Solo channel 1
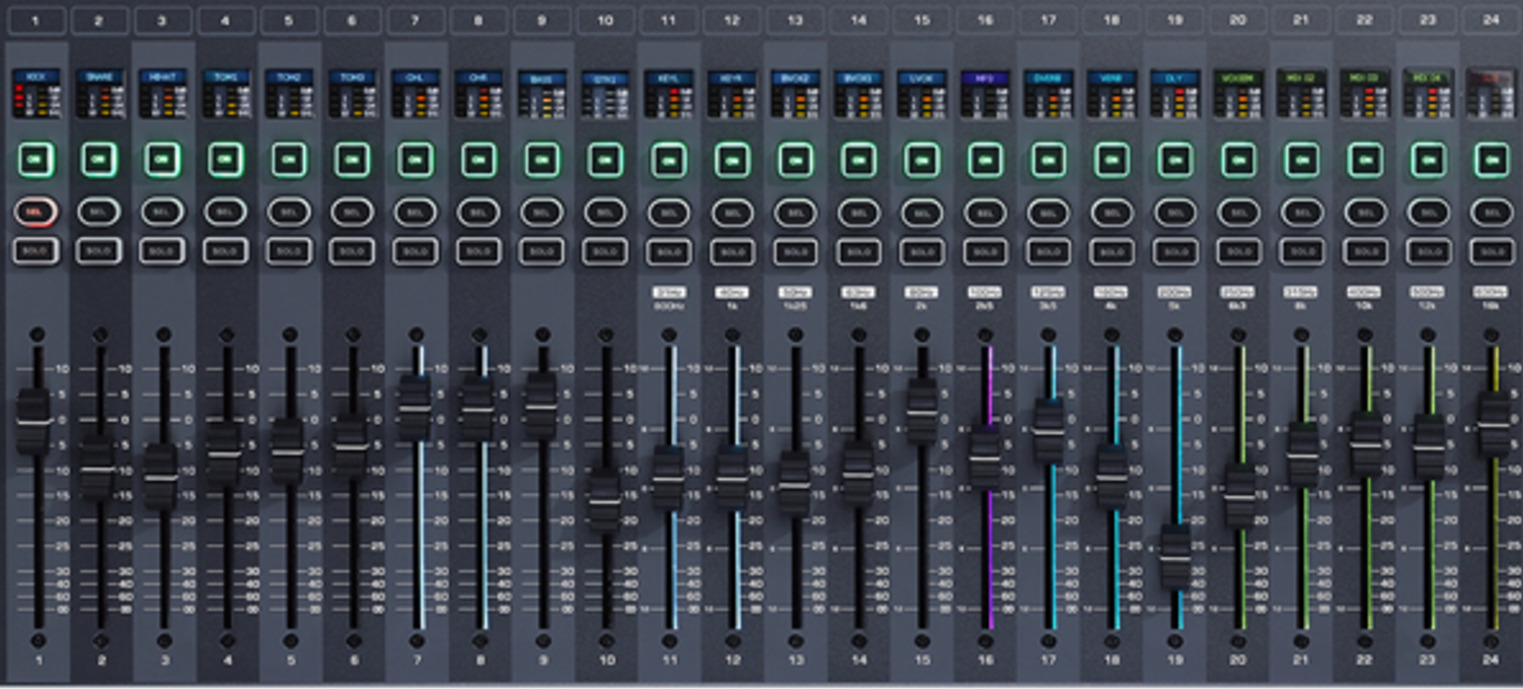1523x689 pixels. click(36, 251)
